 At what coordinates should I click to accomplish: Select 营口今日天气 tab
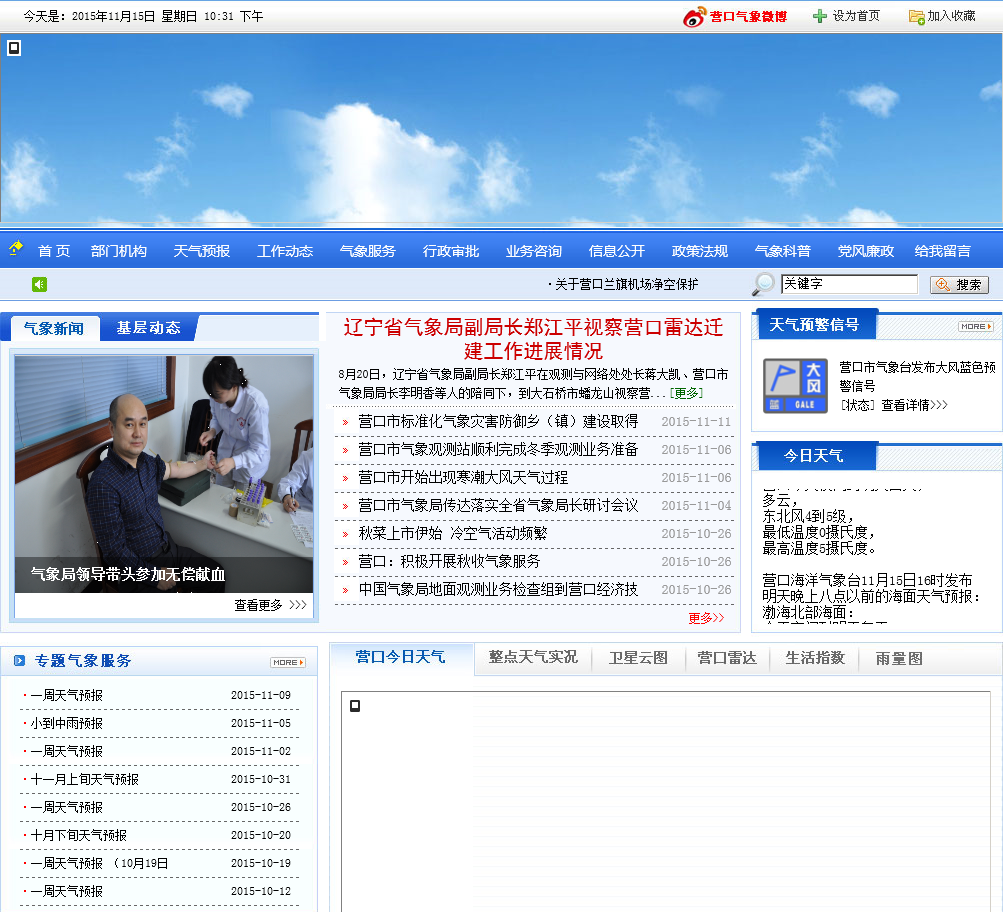click(x=400, y=657)
